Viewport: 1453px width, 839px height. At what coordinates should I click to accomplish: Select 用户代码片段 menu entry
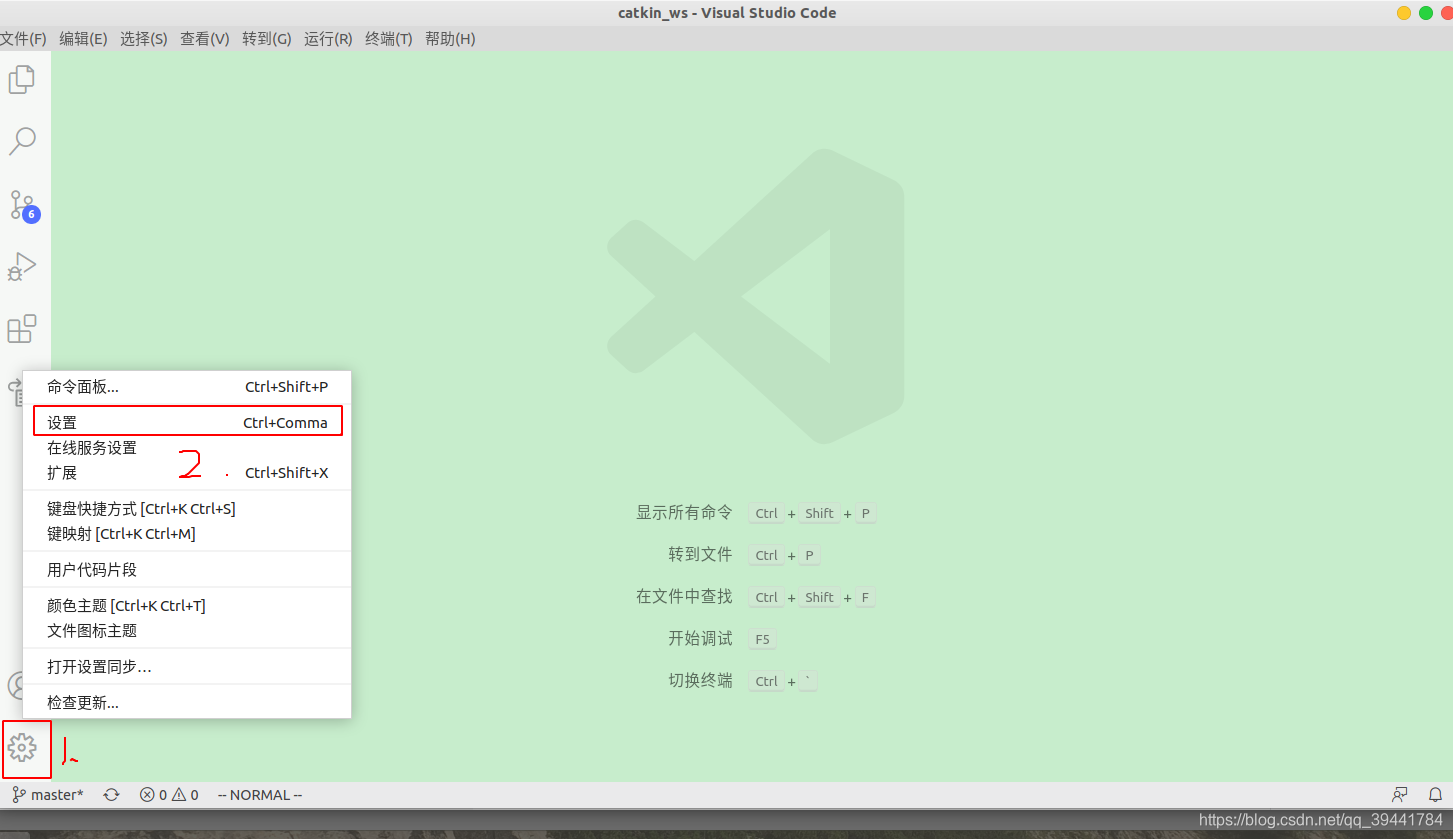click(187, 570)
